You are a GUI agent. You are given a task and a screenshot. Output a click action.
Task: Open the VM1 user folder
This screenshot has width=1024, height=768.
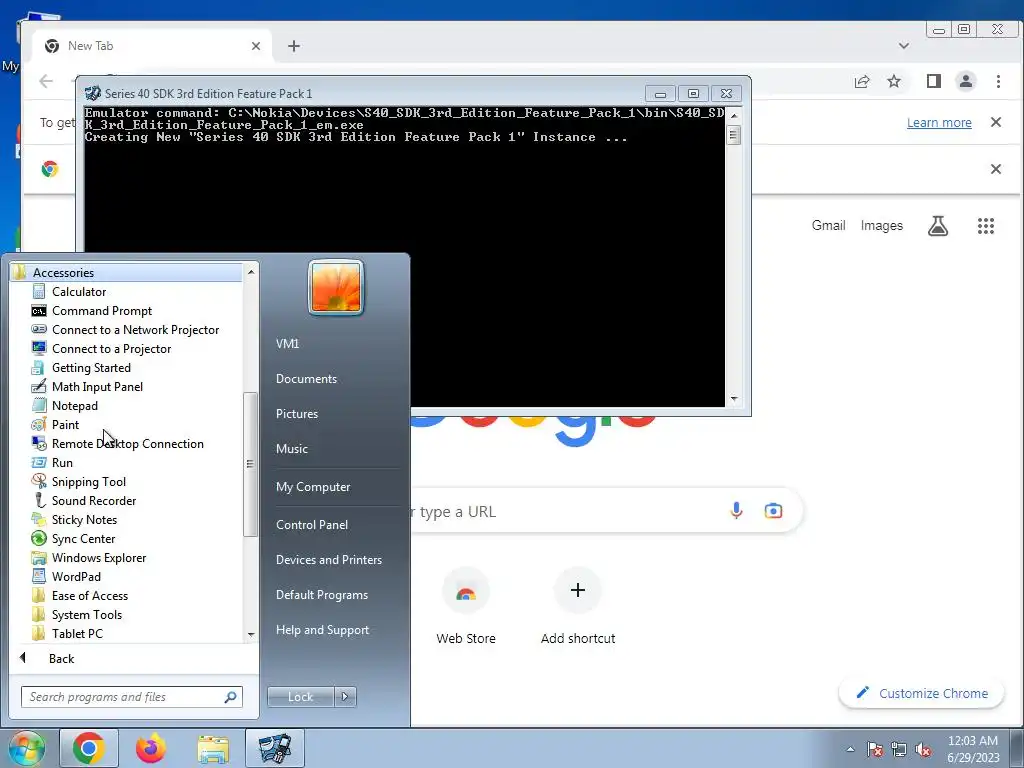click(x=287, y=344)
